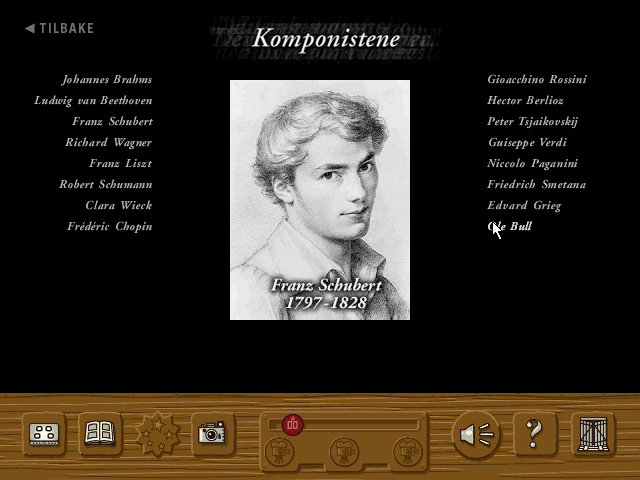Click the camera snapshot icon
The image size is (640, 480).
[x=212, y=434]
